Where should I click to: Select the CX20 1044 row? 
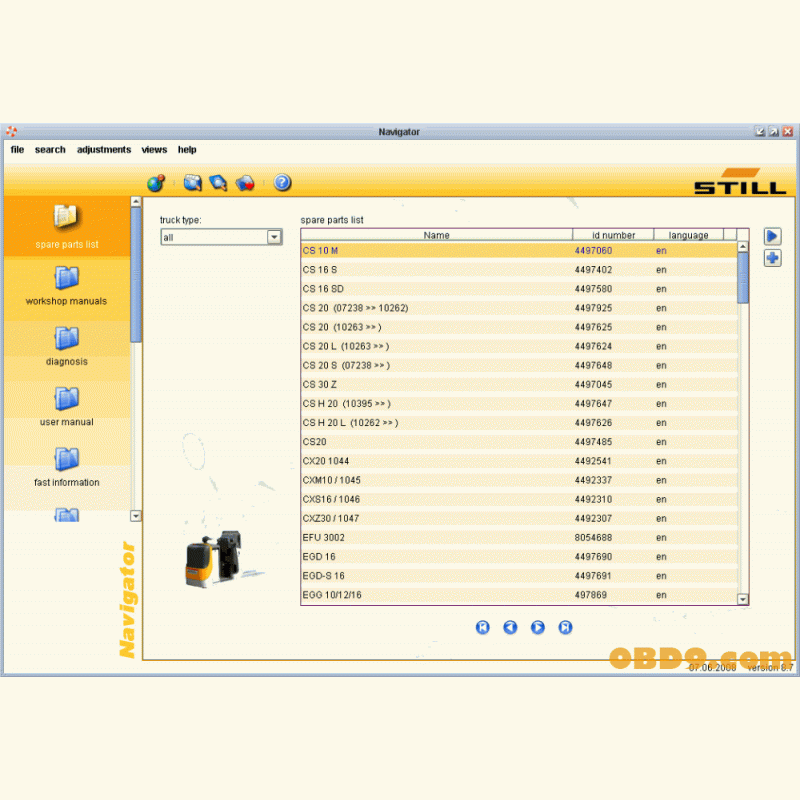519,461
